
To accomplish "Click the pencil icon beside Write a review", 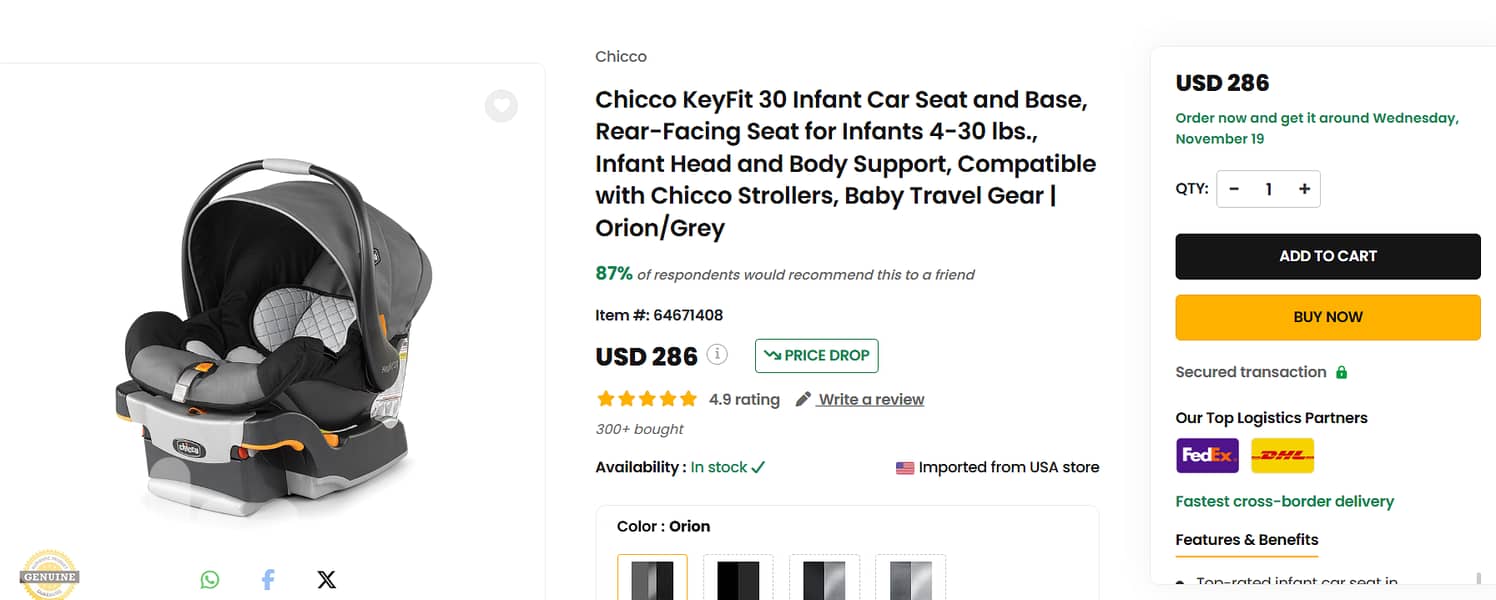I will [x=803, y=398].
